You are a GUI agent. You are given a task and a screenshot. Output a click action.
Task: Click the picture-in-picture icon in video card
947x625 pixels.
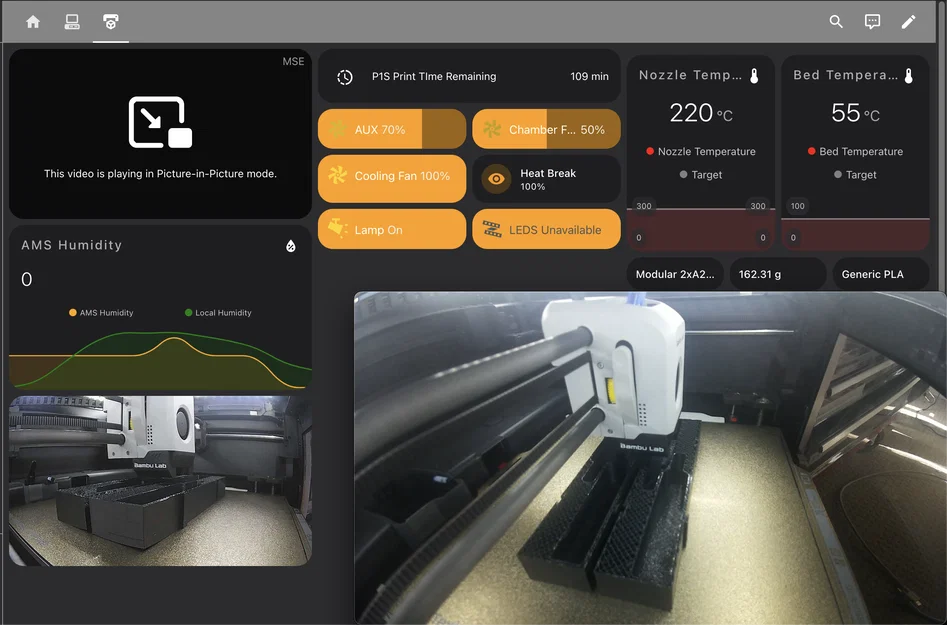(x=160, y=122)
